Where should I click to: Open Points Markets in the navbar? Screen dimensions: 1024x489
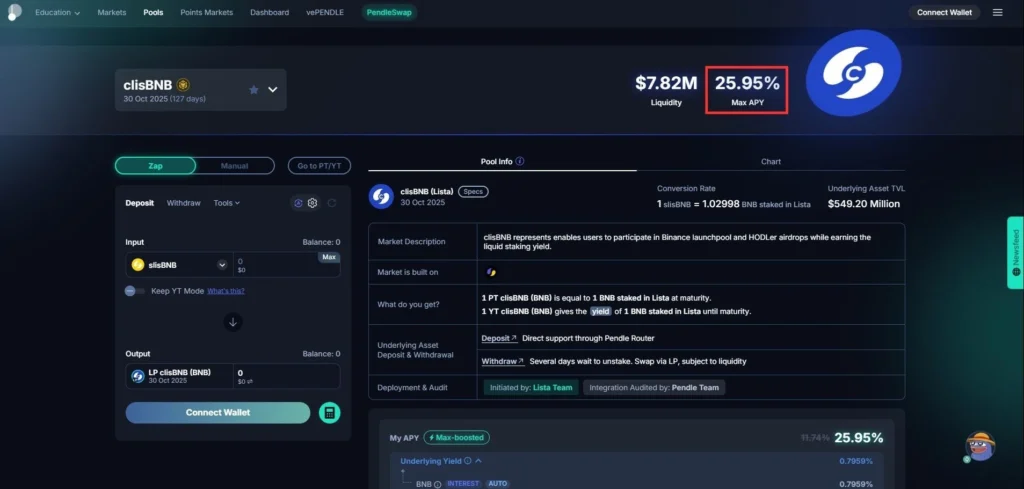click(206, 12)
